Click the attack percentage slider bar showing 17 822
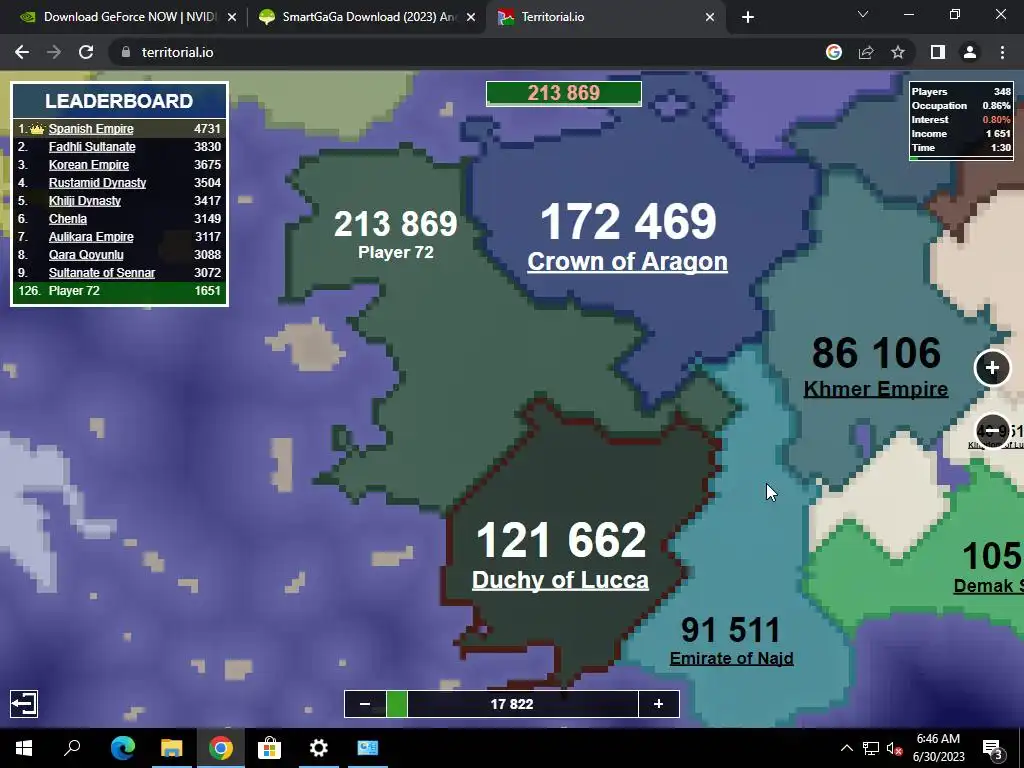This screenshot has height=768, width=1024. coord(512,703)
